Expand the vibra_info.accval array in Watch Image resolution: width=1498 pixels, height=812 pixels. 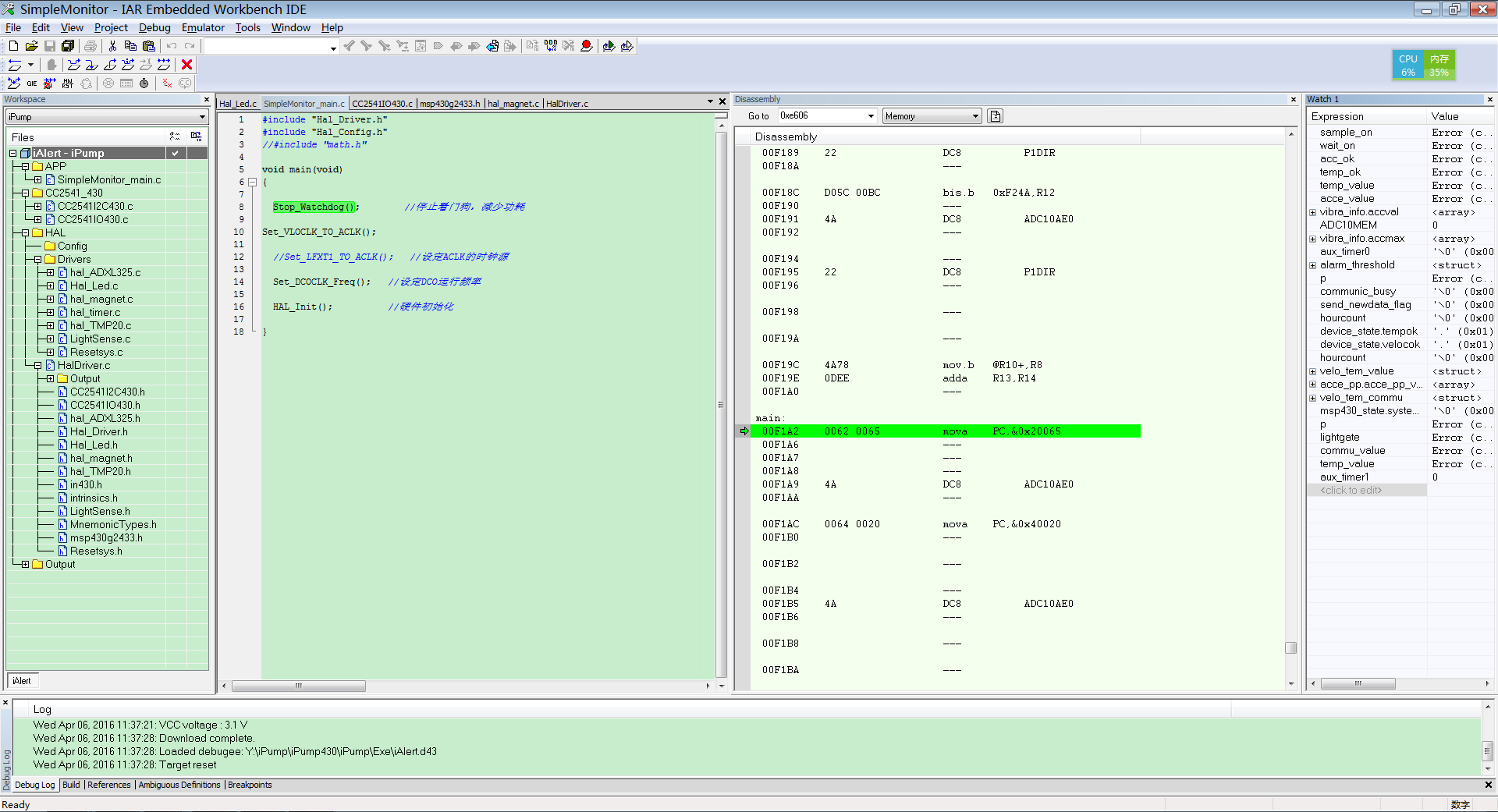tap(1312, 212)
